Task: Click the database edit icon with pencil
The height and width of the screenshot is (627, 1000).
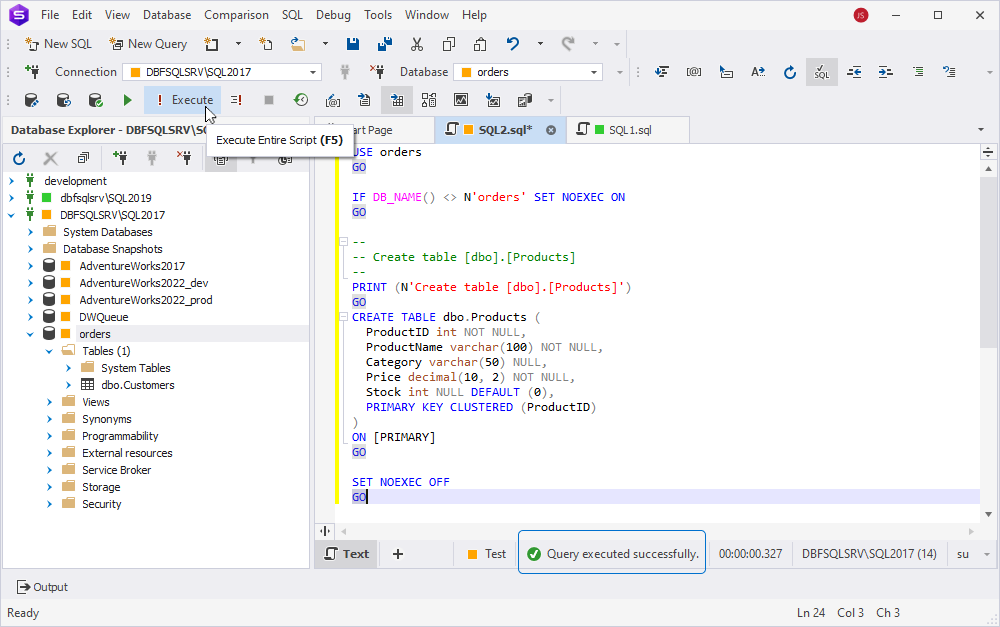Action: pos(32,100)
